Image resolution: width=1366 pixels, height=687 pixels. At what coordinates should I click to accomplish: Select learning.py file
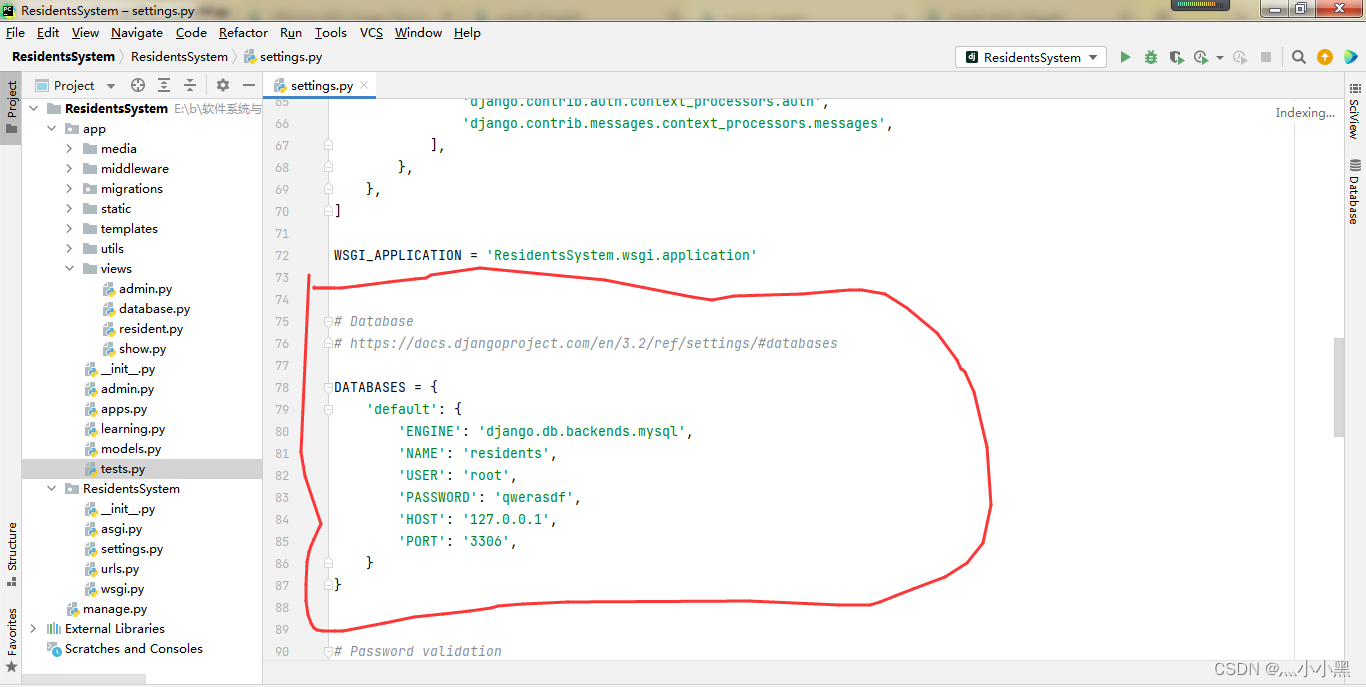132,428
